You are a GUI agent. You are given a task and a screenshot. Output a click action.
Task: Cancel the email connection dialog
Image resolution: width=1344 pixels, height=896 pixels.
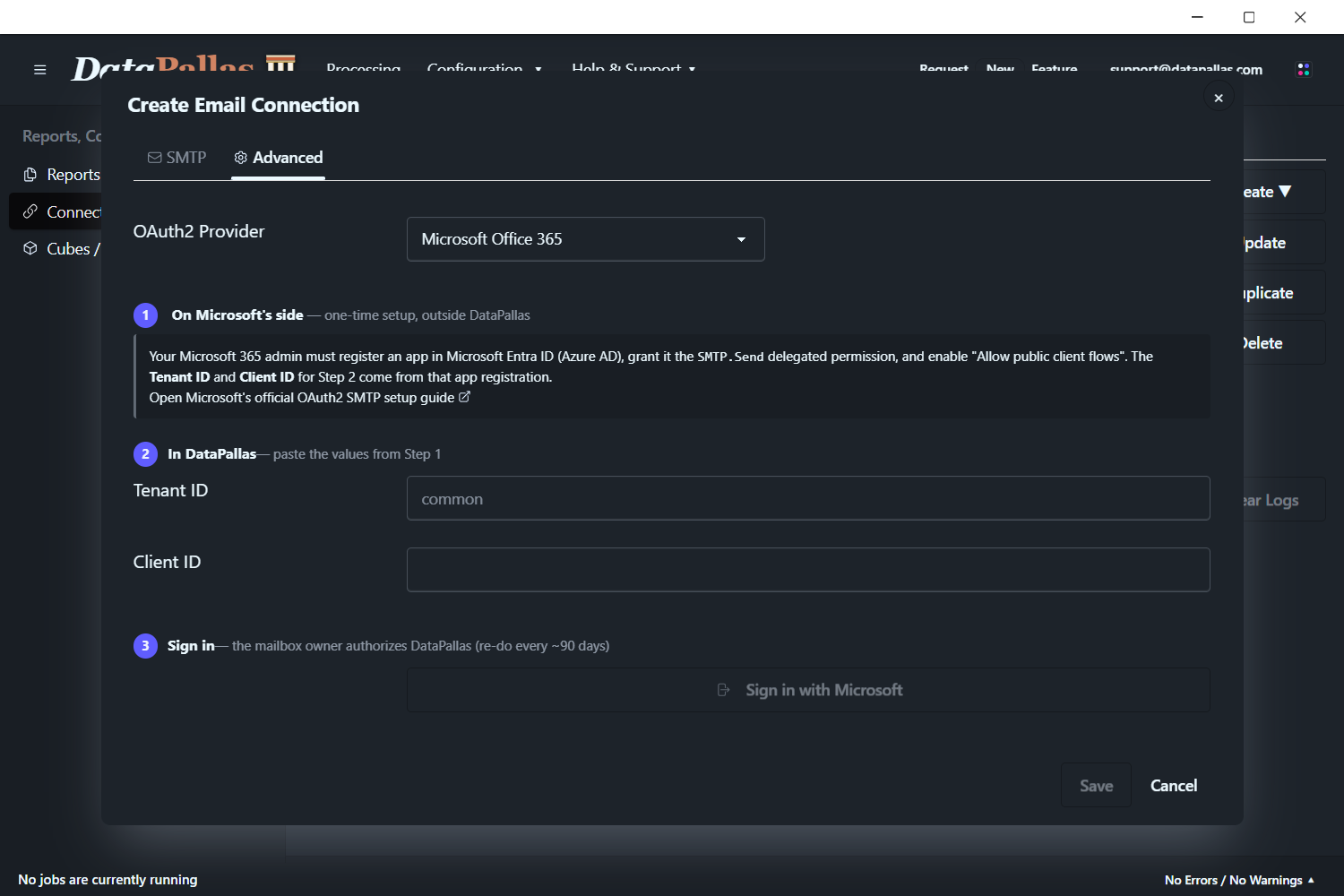point(1174,786)
